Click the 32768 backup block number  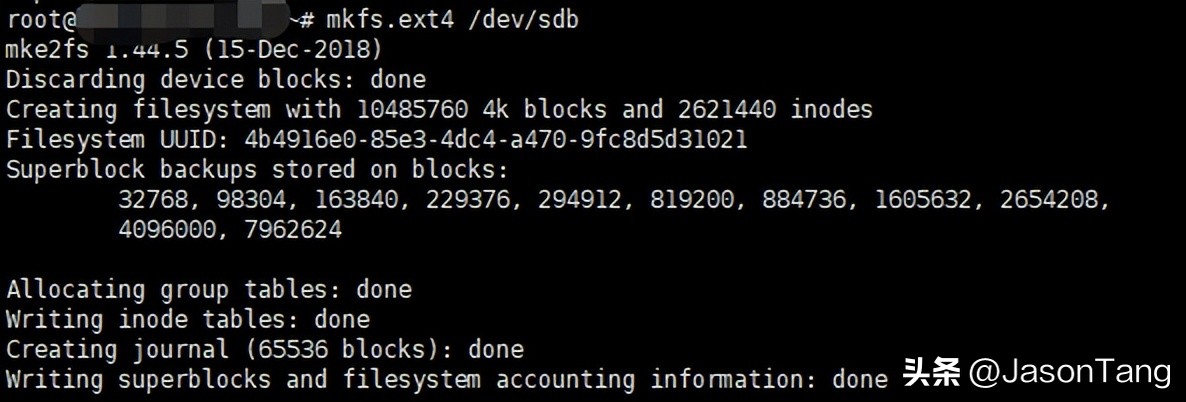pyautogui.click(x=159, y=200)
